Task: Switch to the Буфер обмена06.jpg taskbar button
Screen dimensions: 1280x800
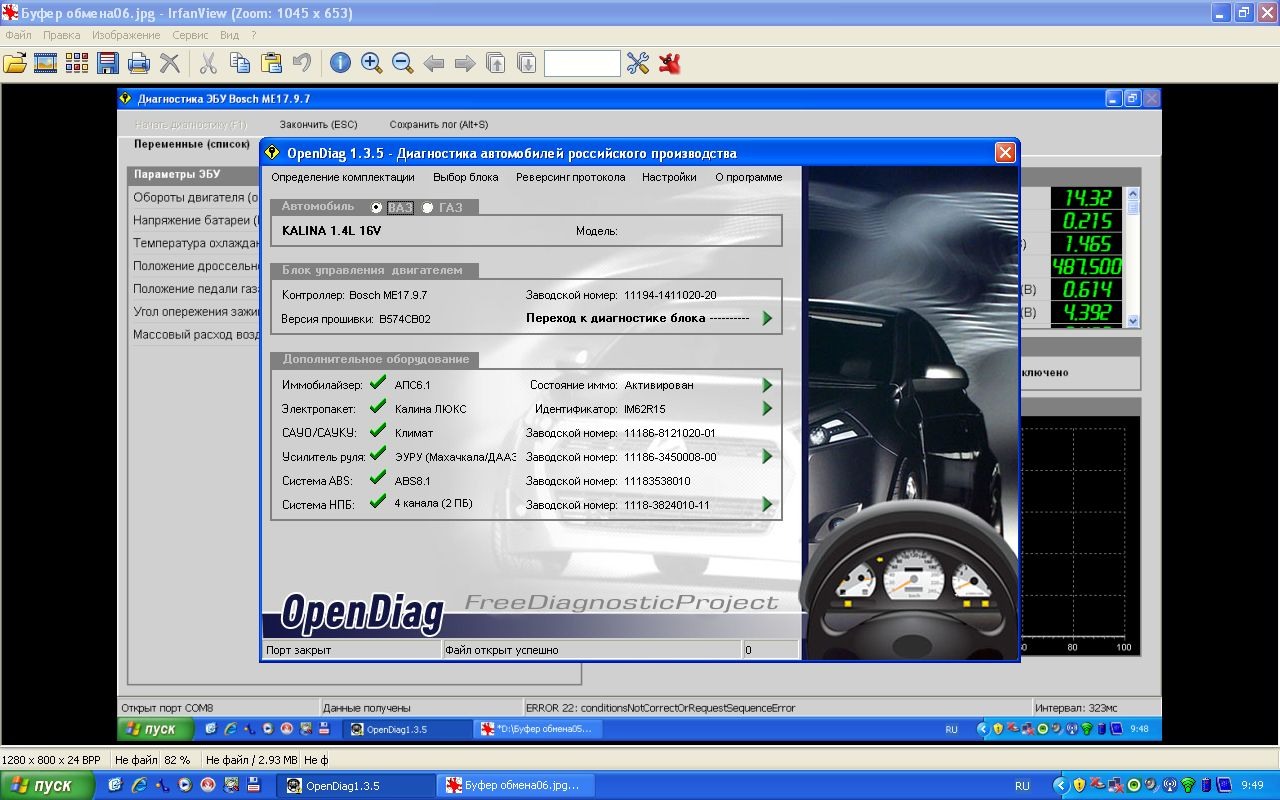Action: 515,785
